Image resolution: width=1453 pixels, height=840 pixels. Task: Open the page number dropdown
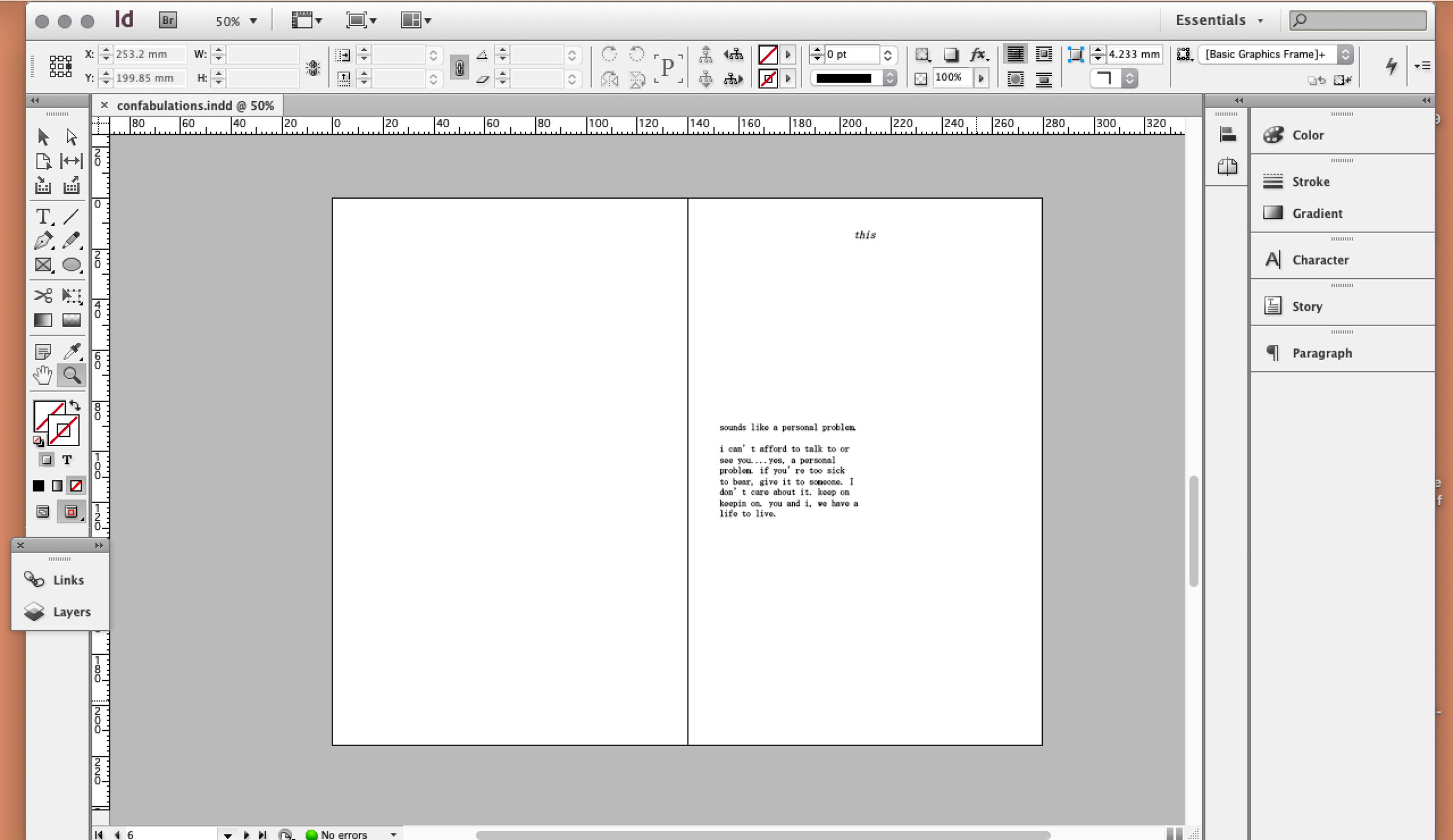228,835
